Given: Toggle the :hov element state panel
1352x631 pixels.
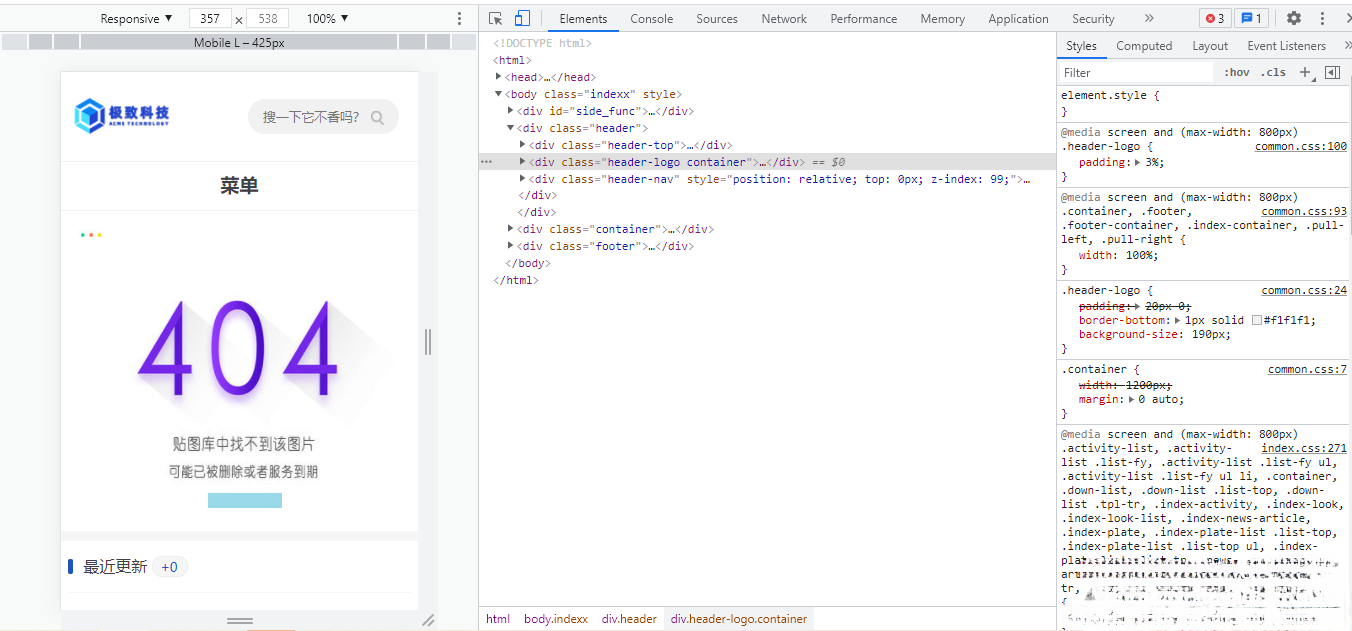Looking at the screenshot, I should click(1237, 72).
